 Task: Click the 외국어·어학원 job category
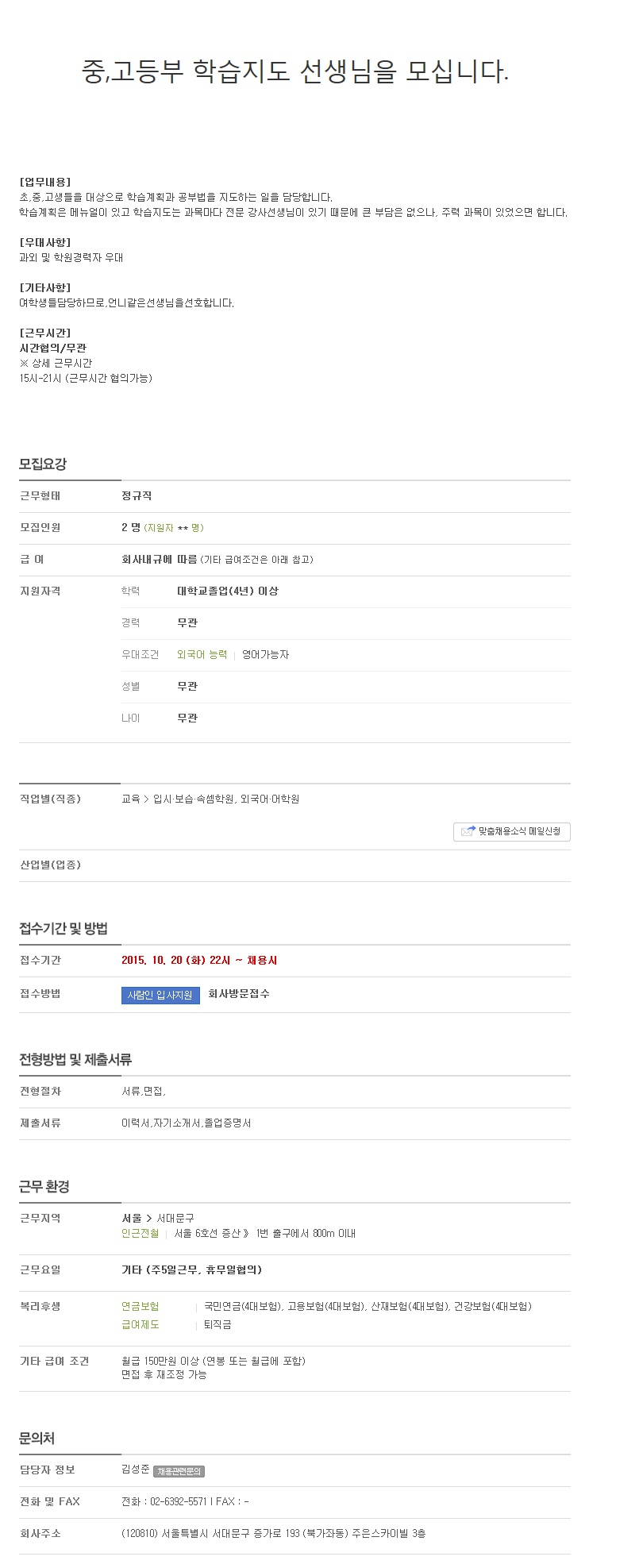[x=270, y=799]
